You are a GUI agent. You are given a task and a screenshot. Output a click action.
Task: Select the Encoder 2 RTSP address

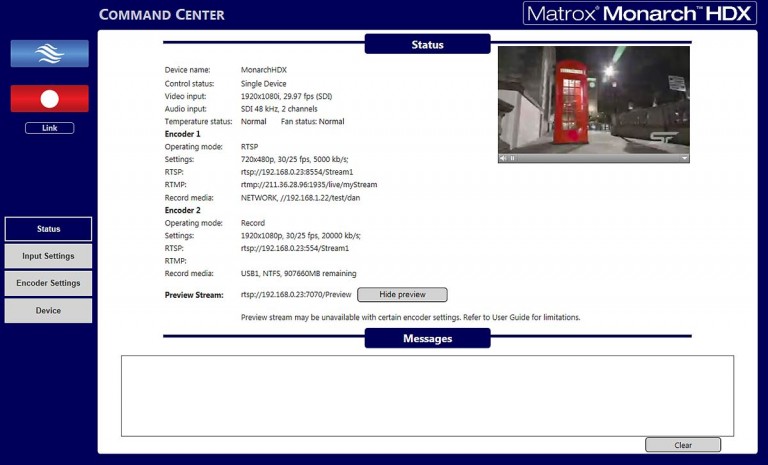(x=295, y=248)
